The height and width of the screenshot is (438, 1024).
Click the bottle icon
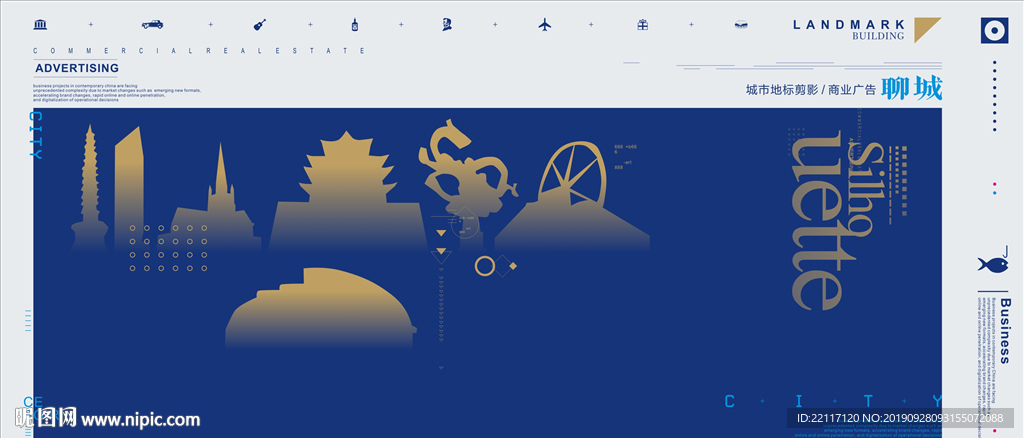(x=355, y=25)
